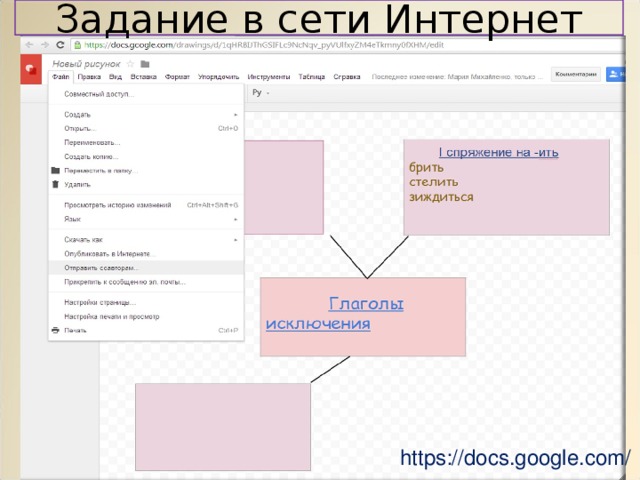640x480 pixels.
Task: Click the browser back arrow
Action: [x=29, y=44]
